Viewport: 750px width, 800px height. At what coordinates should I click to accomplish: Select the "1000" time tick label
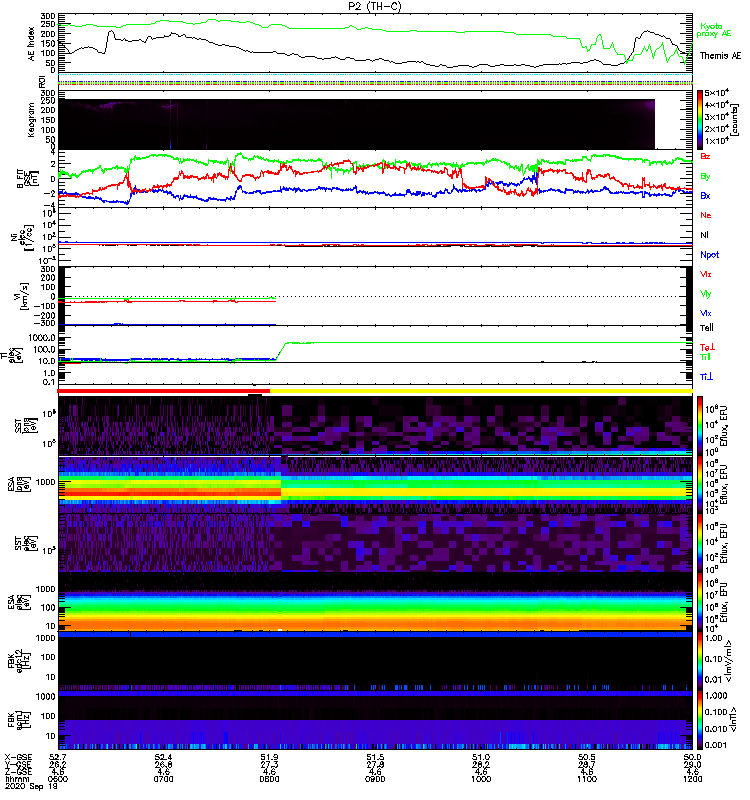(x=481, y=779)
